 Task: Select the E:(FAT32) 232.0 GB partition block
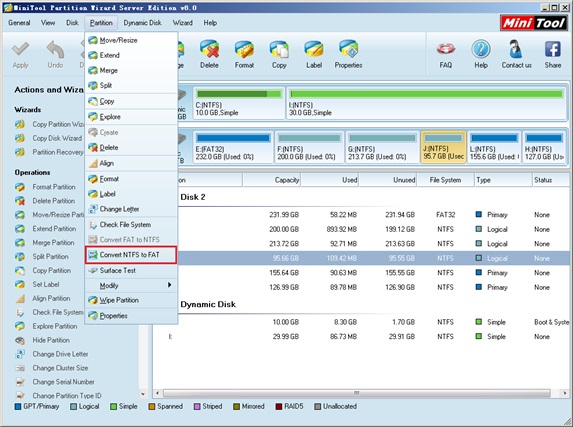pyautogui.click(x=233, y=147)
